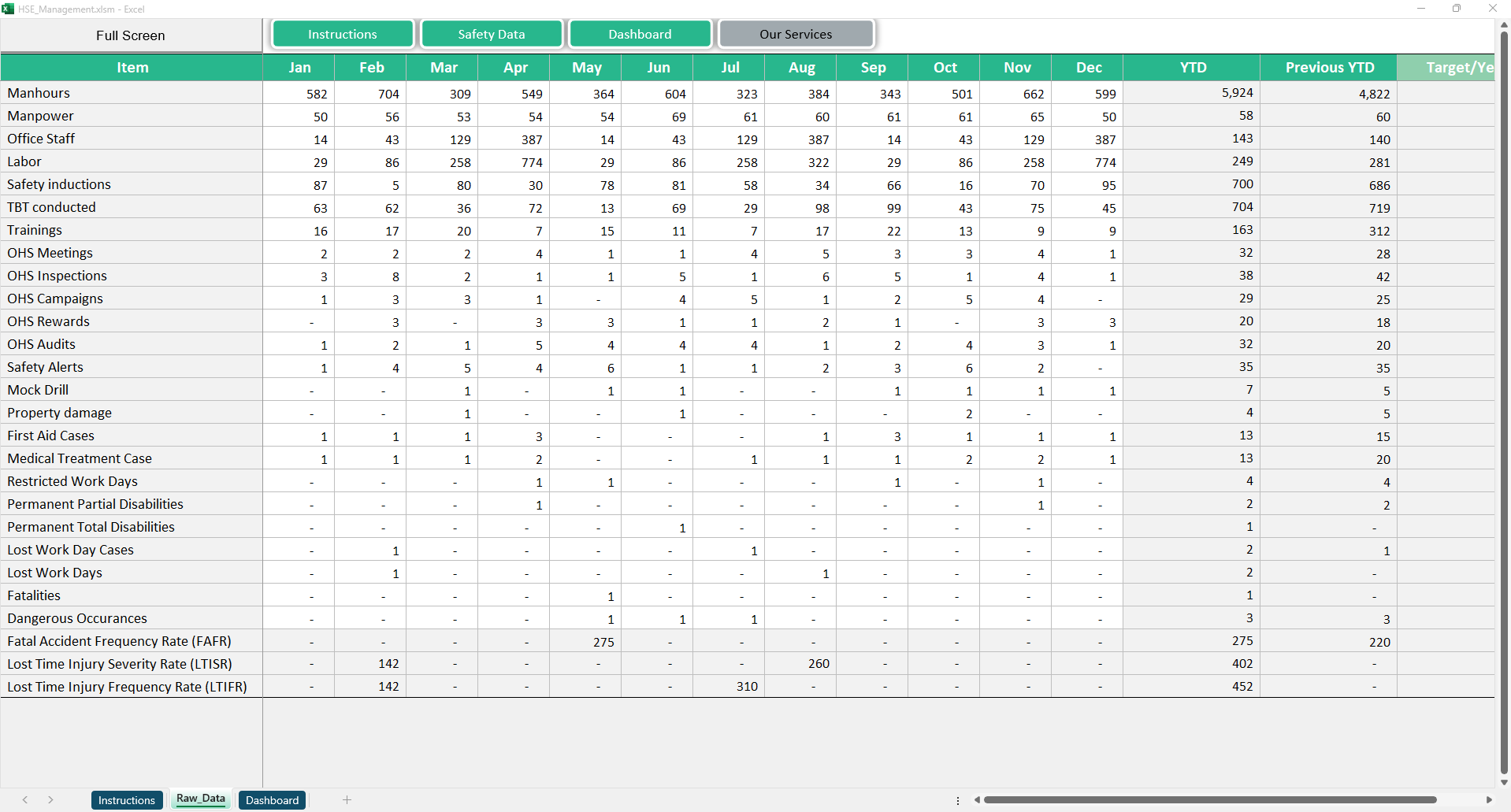Click the YTD column header
The height and width of the screenshot is (812, 1511).
coord(1192,68)
